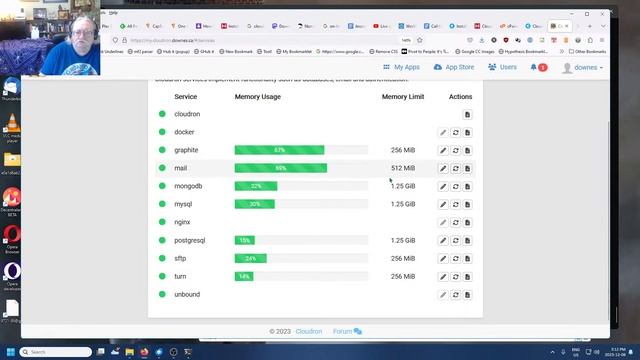Expand the downes account dropdown
The image size is (640, 360).
click(x=582, y=68)
